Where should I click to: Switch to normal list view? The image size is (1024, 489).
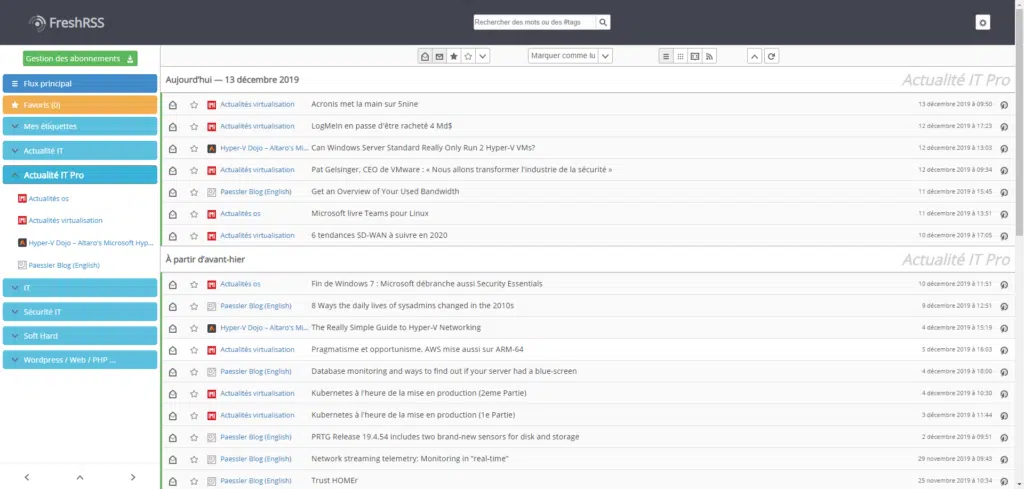tap(665, 57)
